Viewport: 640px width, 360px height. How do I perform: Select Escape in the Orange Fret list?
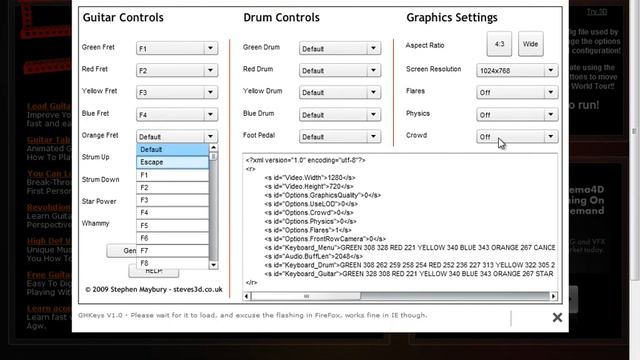pos(172,162)
